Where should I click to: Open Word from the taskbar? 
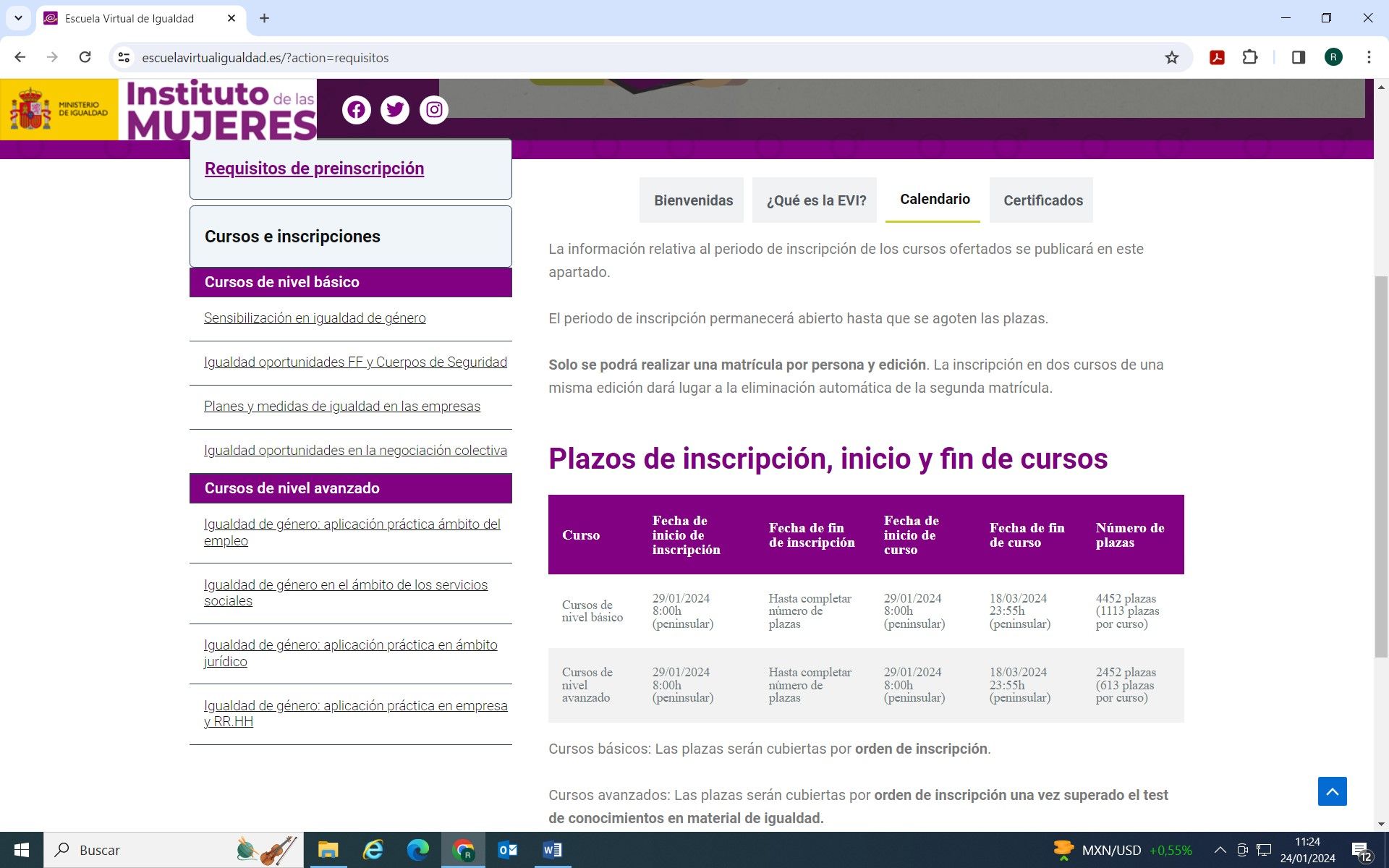click(552, 850)
